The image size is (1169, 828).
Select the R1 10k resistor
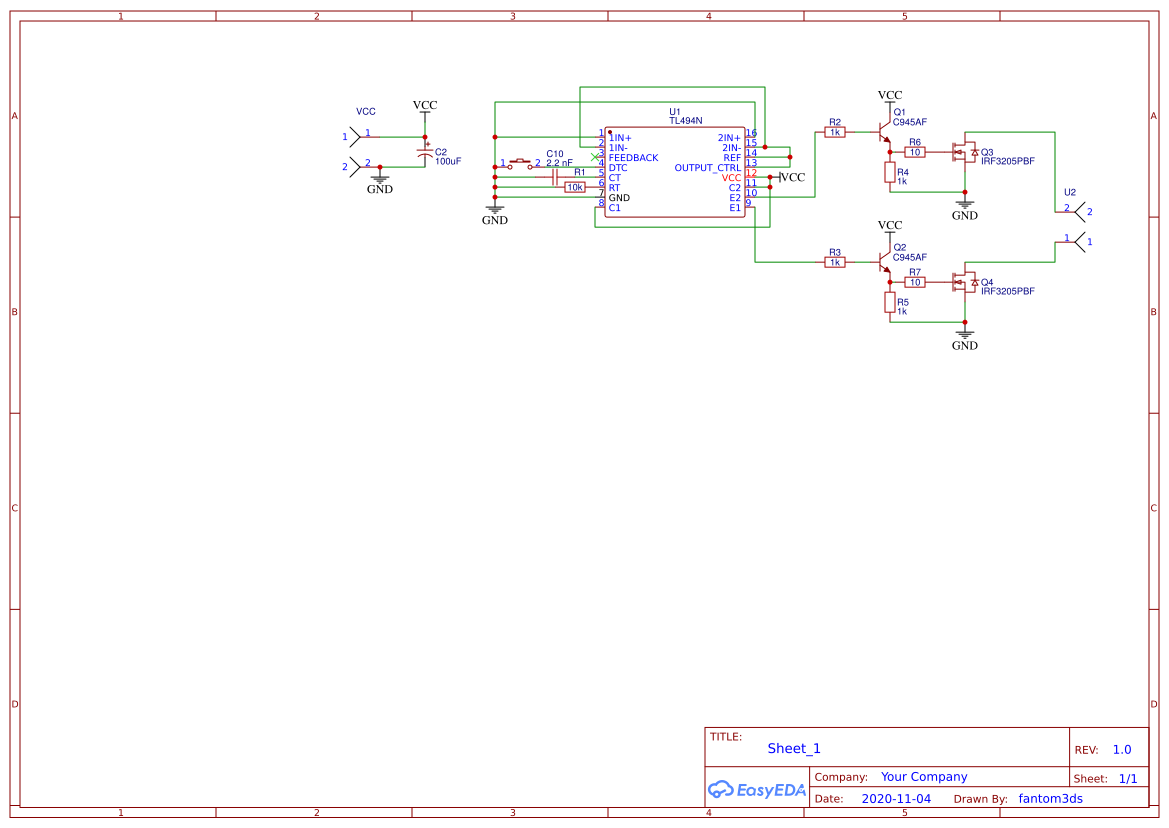575,187
